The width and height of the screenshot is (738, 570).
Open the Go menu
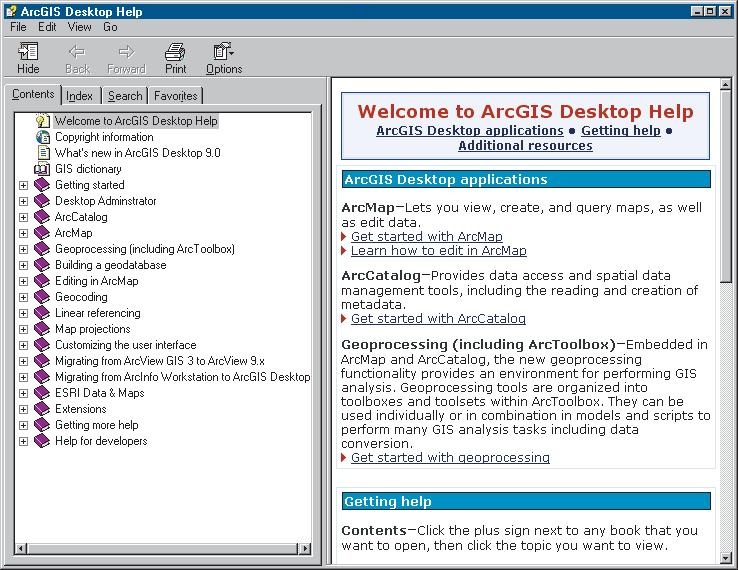[x=110, y=27]
